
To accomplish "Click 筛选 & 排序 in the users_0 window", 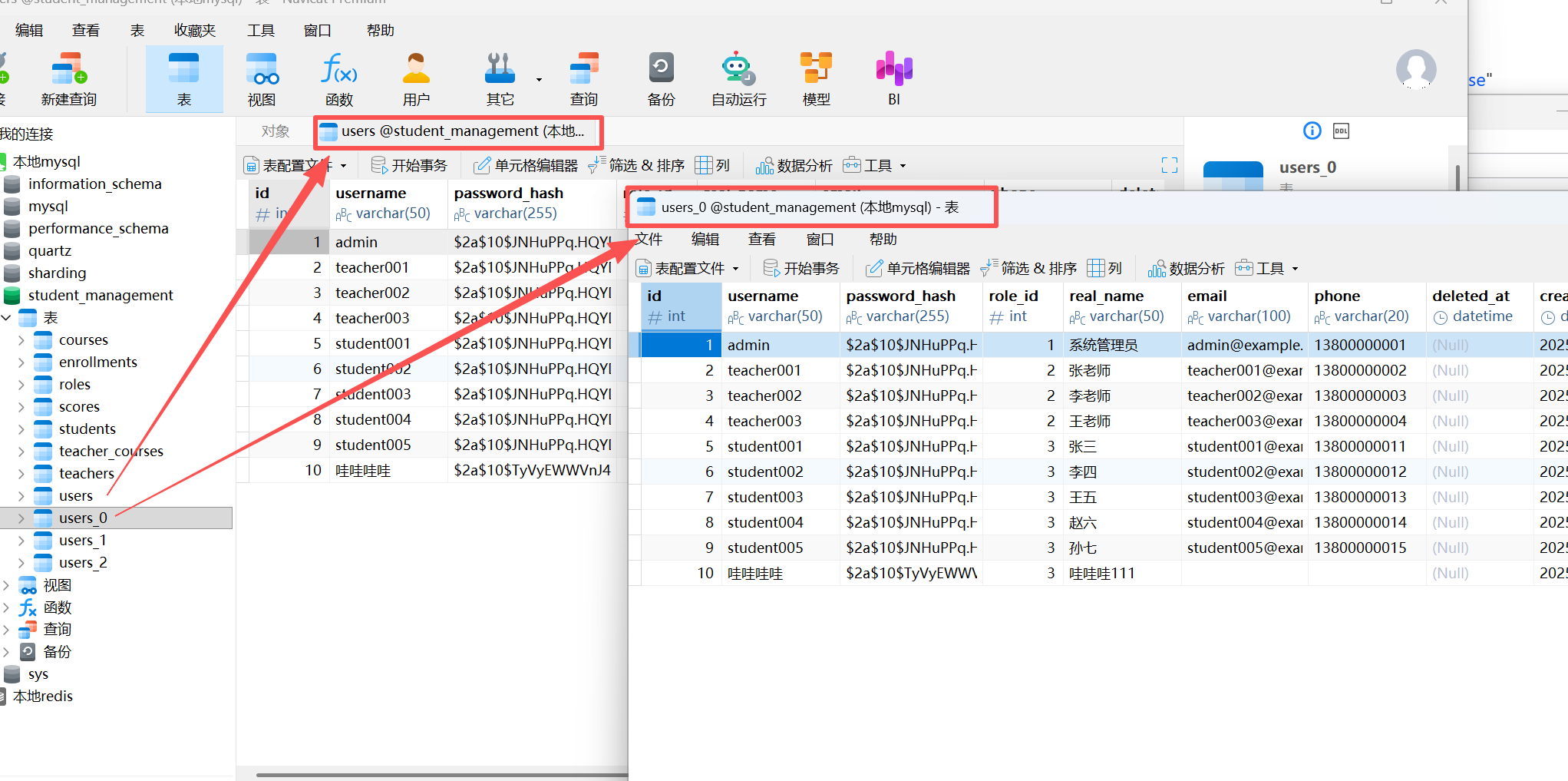I will click(1029, 268).
